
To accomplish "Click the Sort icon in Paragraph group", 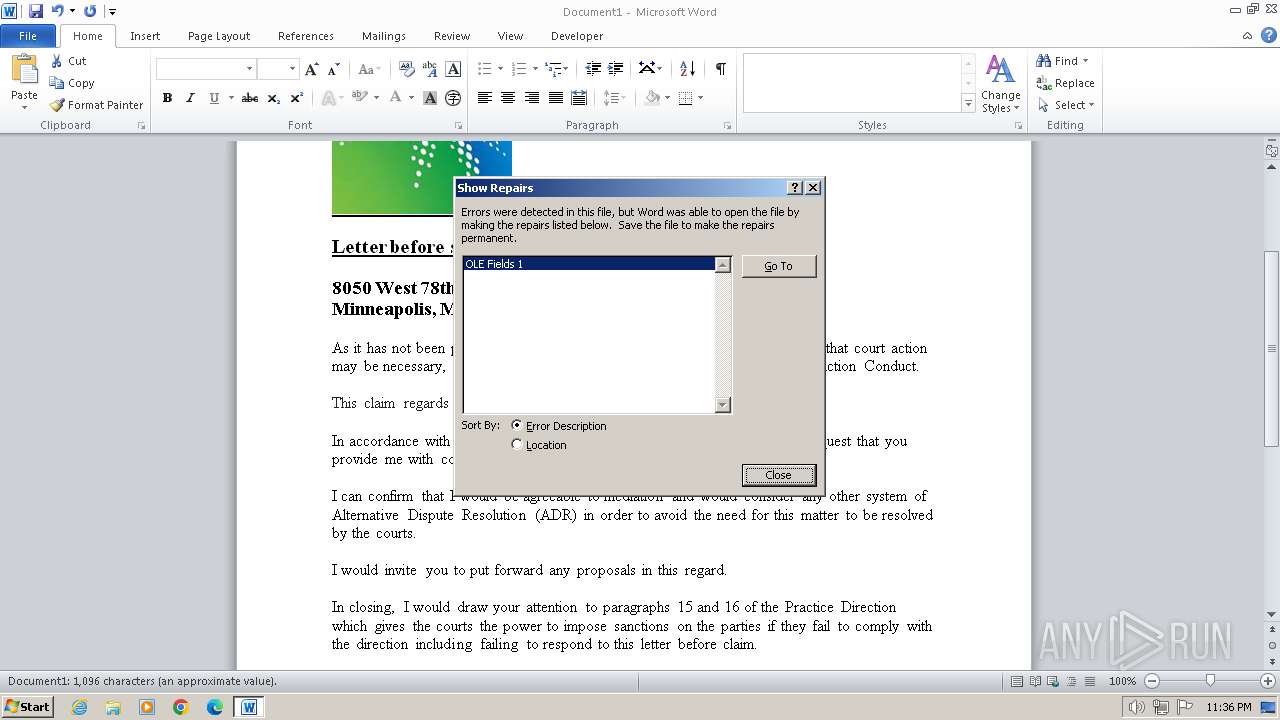I will (687, 69).
